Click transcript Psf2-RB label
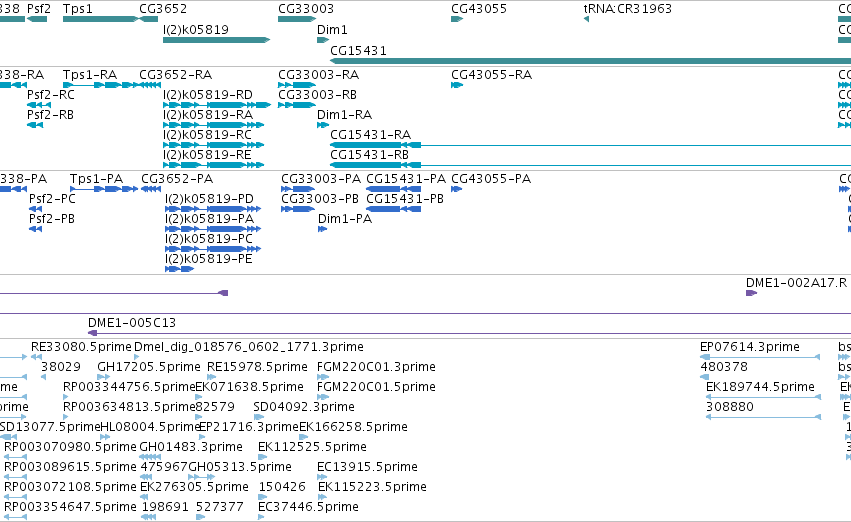 coord(50,115)
